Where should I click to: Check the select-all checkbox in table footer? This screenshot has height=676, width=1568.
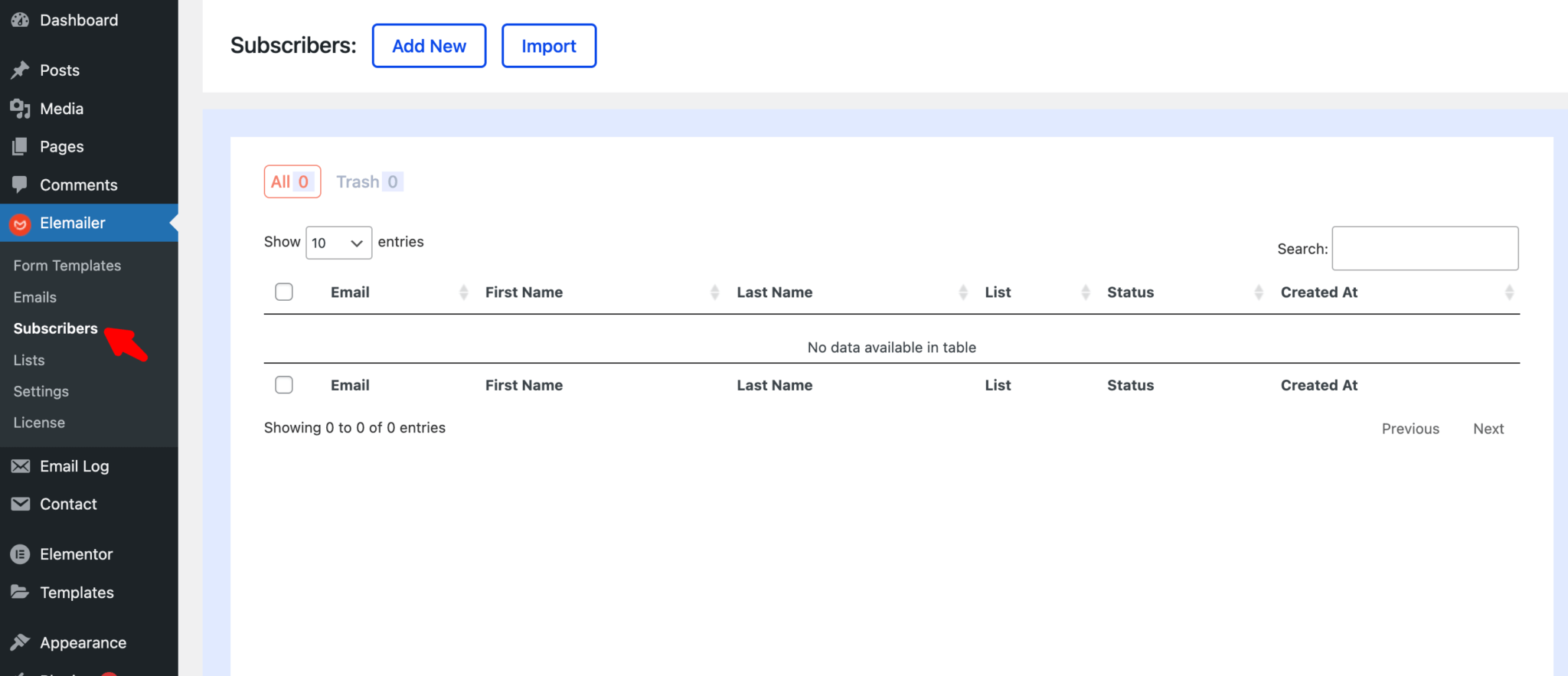coord(284,384)
